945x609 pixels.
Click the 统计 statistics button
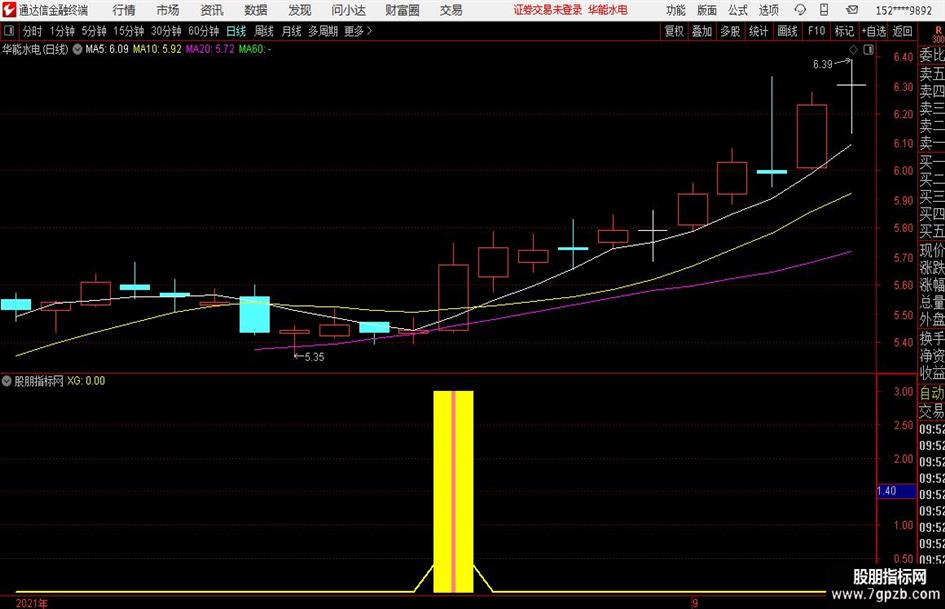tap(758, 31)
